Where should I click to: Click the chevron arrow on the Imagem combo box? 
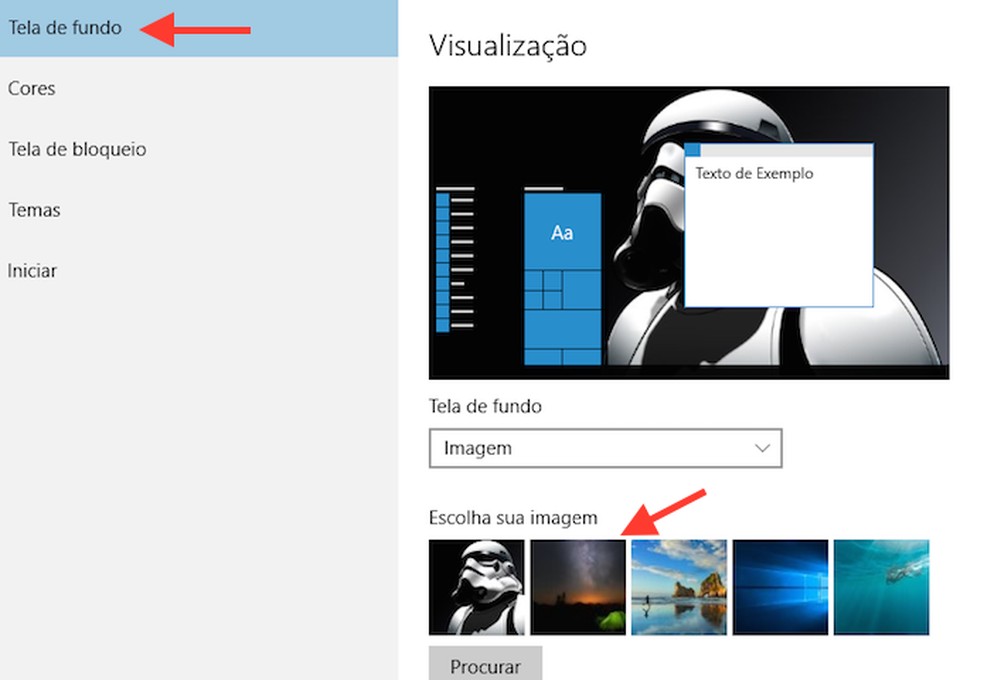tap(761, 448)
